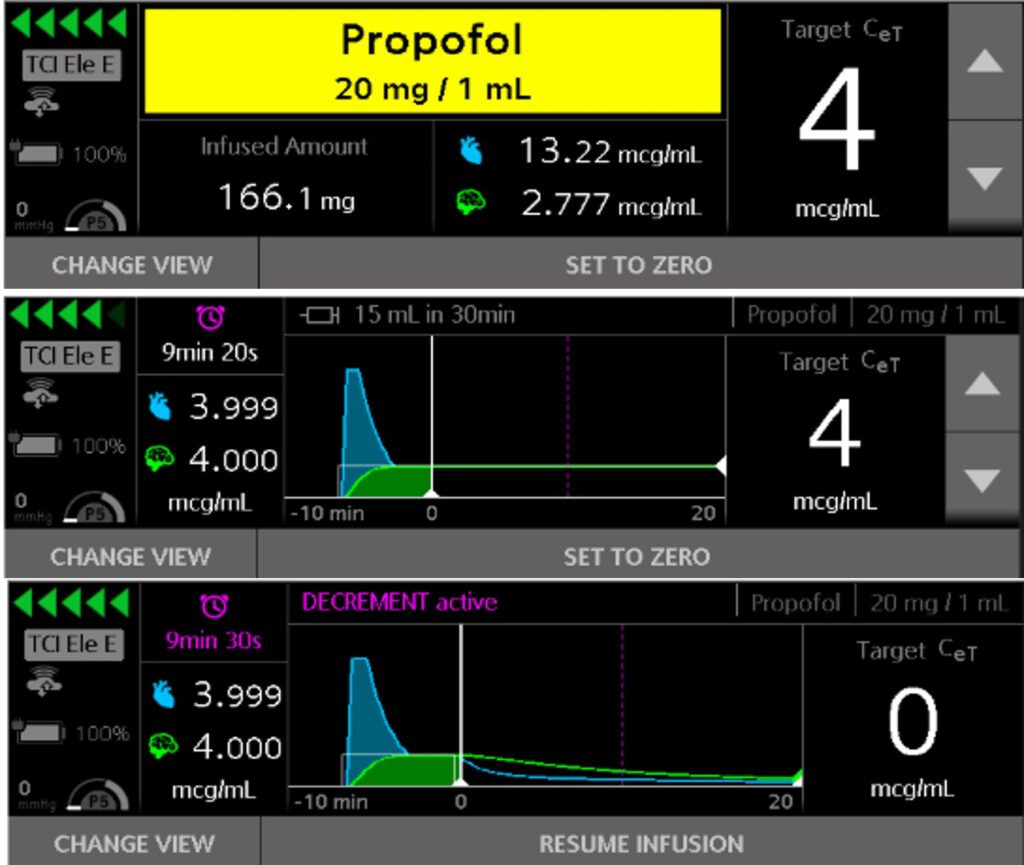Viewport: 1024px width, 865px height.
Task: Click green infusion arrows in top panel
Action: (x=70, y=23)
